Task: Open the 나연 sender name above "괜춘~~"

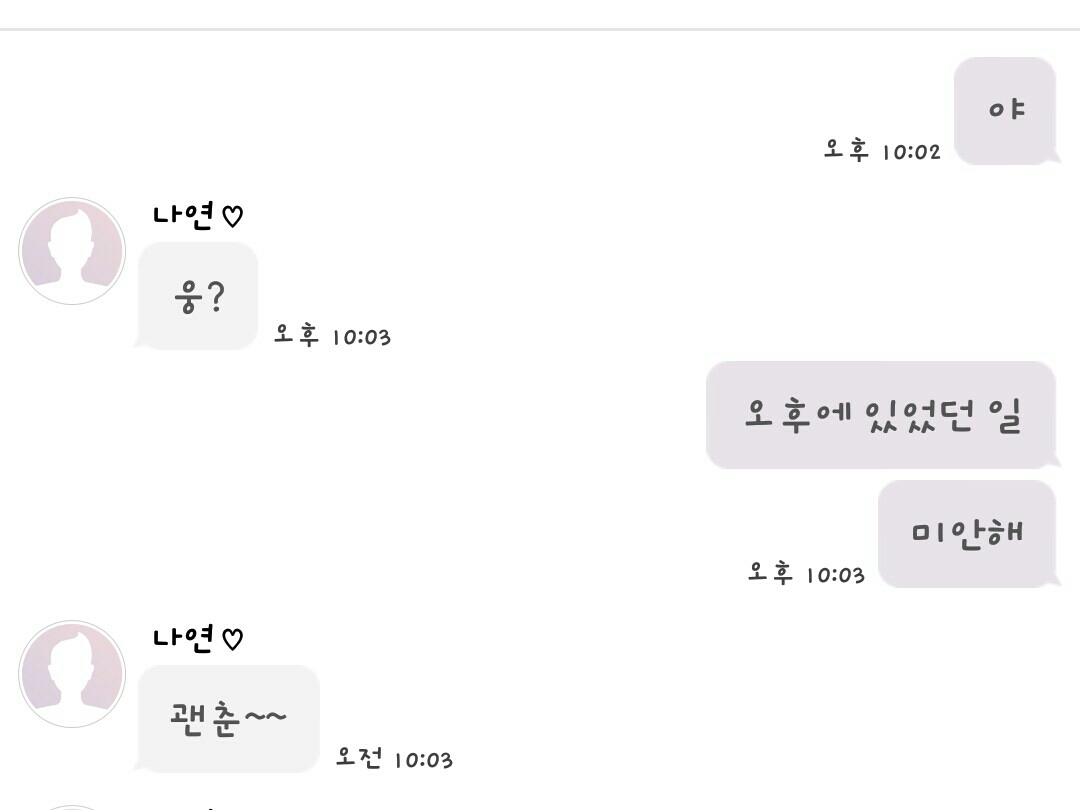Action: pyautogui.click(x=184, y=638)
